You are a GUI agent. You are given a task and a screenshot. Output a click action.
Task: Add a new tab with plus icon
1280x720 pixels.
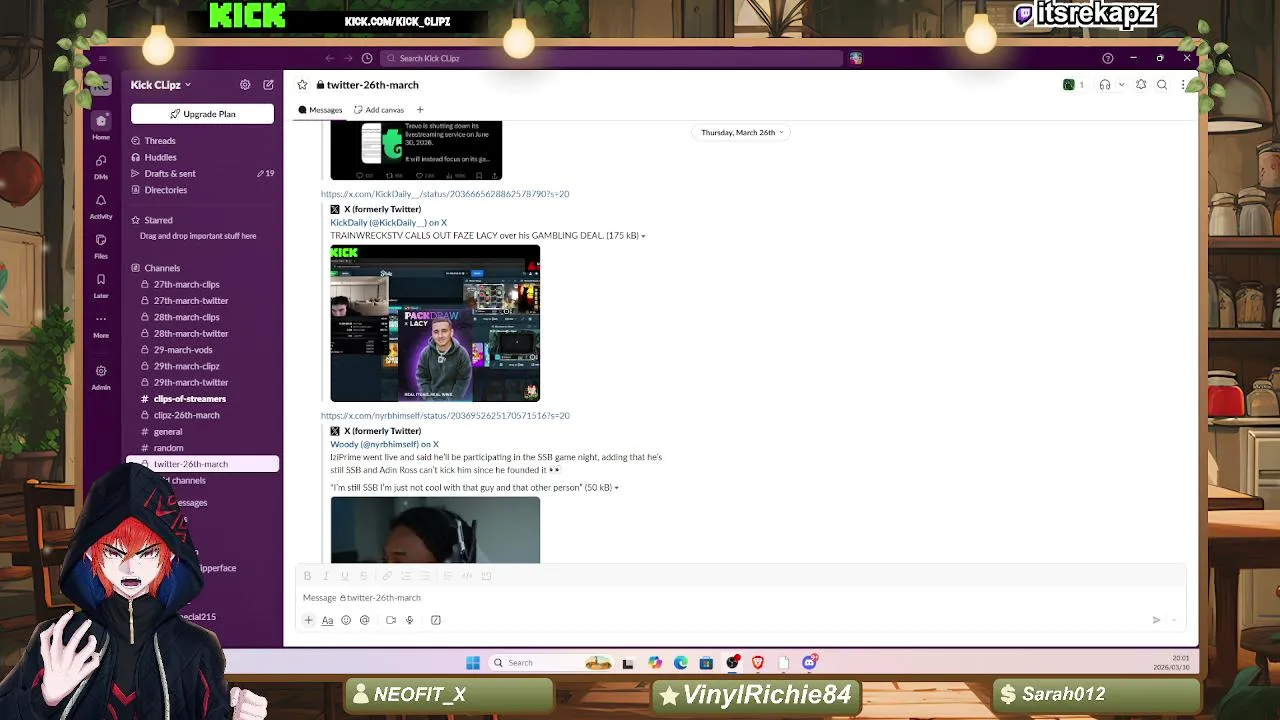click(420, 110)
